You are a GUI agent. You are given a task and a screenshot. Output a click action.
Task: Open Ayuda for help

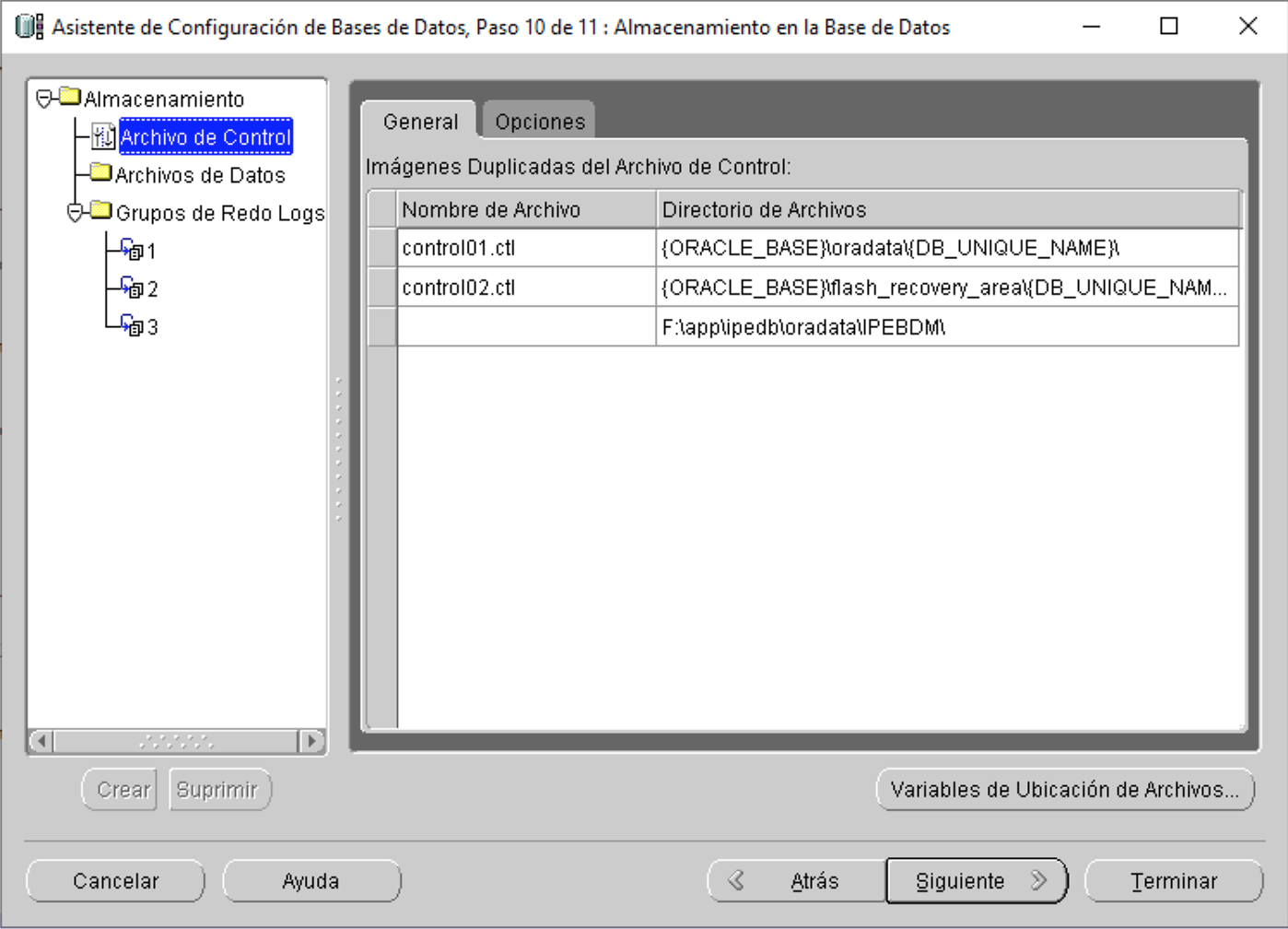(311, 880)
